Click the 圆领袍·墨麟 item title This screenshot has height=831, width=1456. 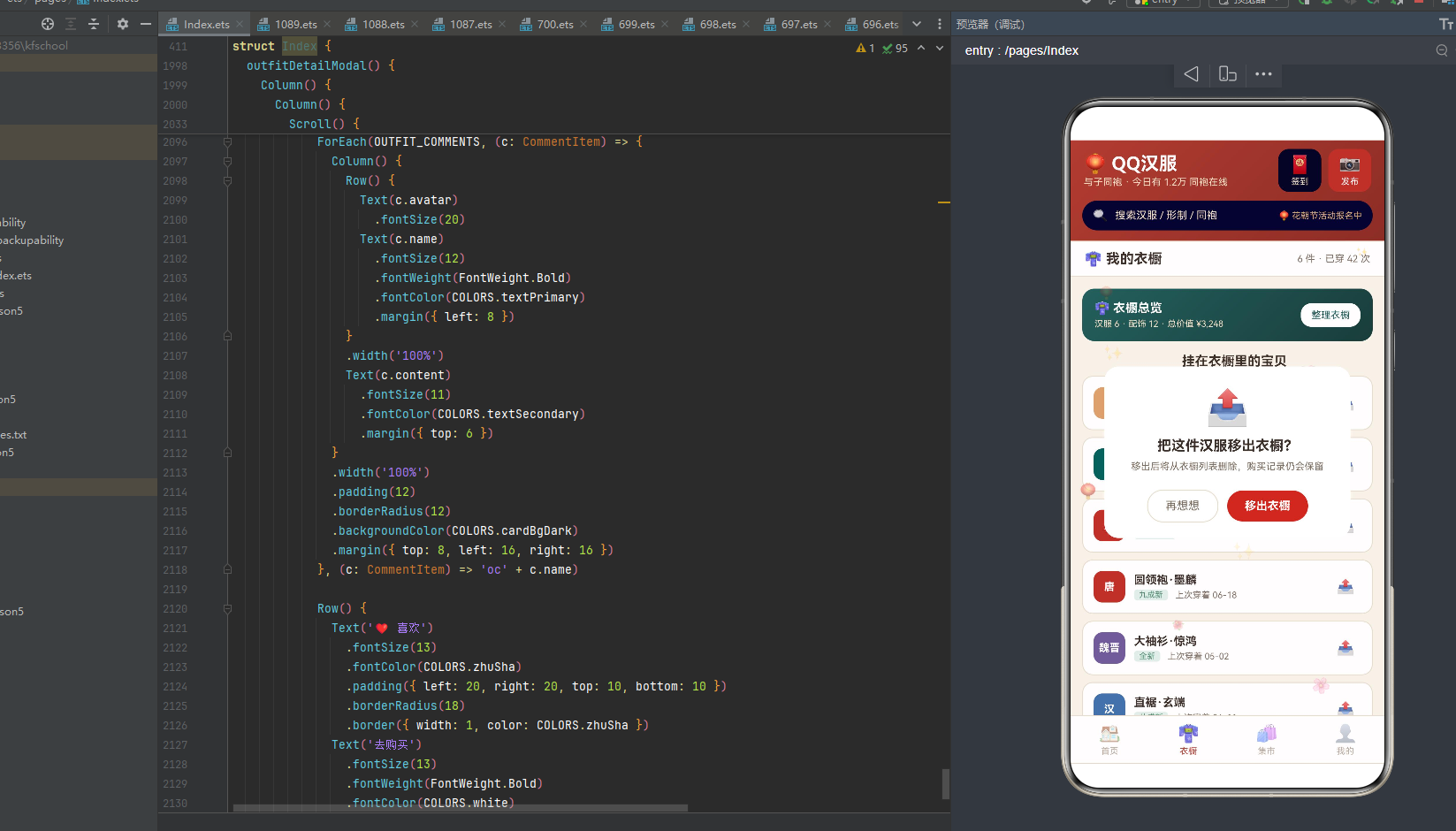point(1165,580)
